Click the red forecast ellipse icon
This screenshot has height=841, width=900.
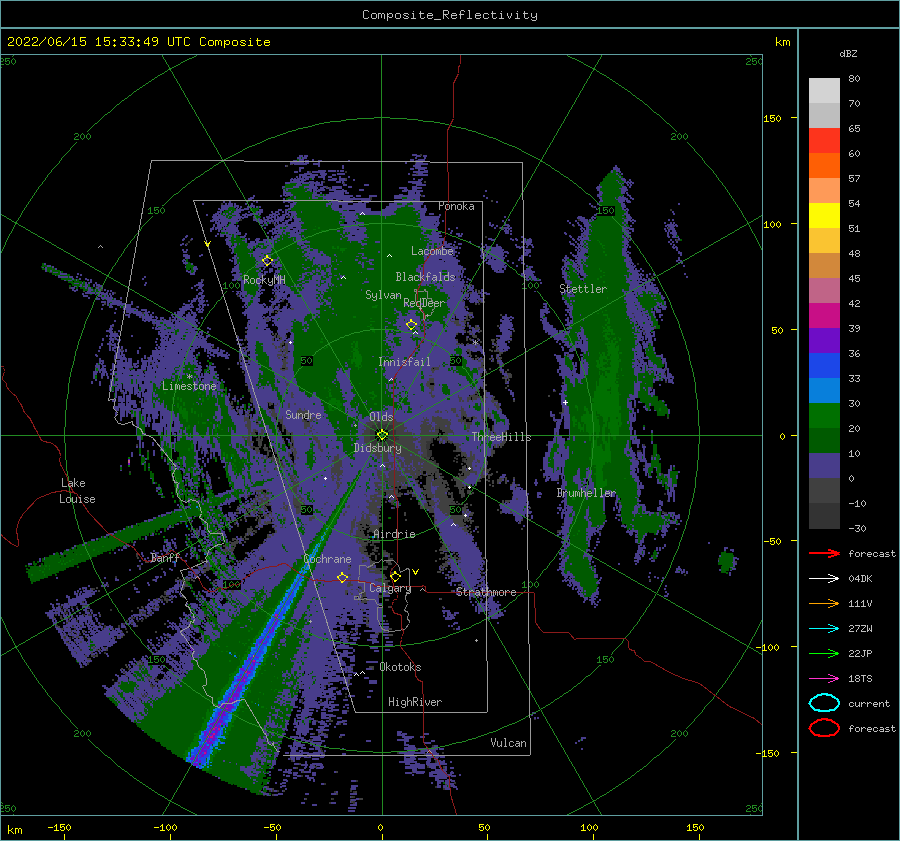pyautogui.click(x=824, y=728)
